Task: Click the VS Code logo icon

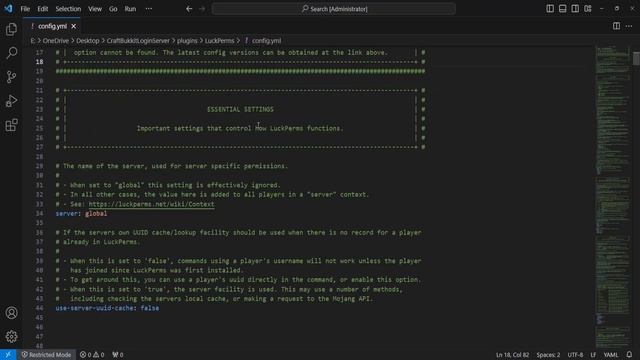Action: point(9,9)
